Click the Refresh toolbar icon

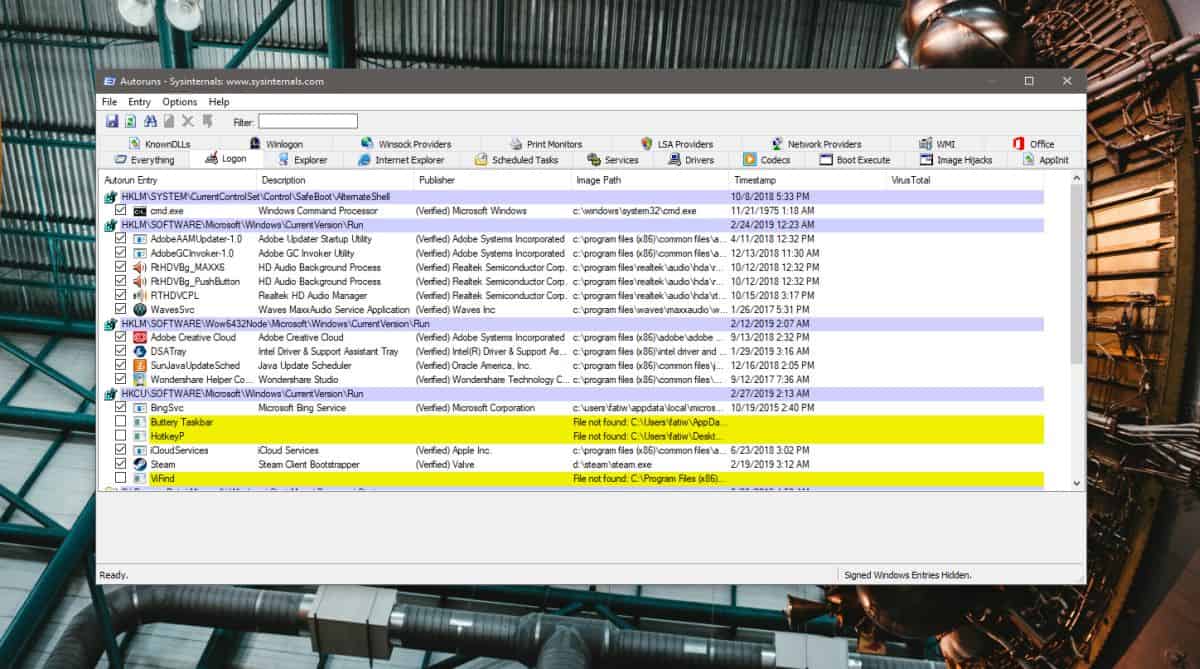[131, 121]
